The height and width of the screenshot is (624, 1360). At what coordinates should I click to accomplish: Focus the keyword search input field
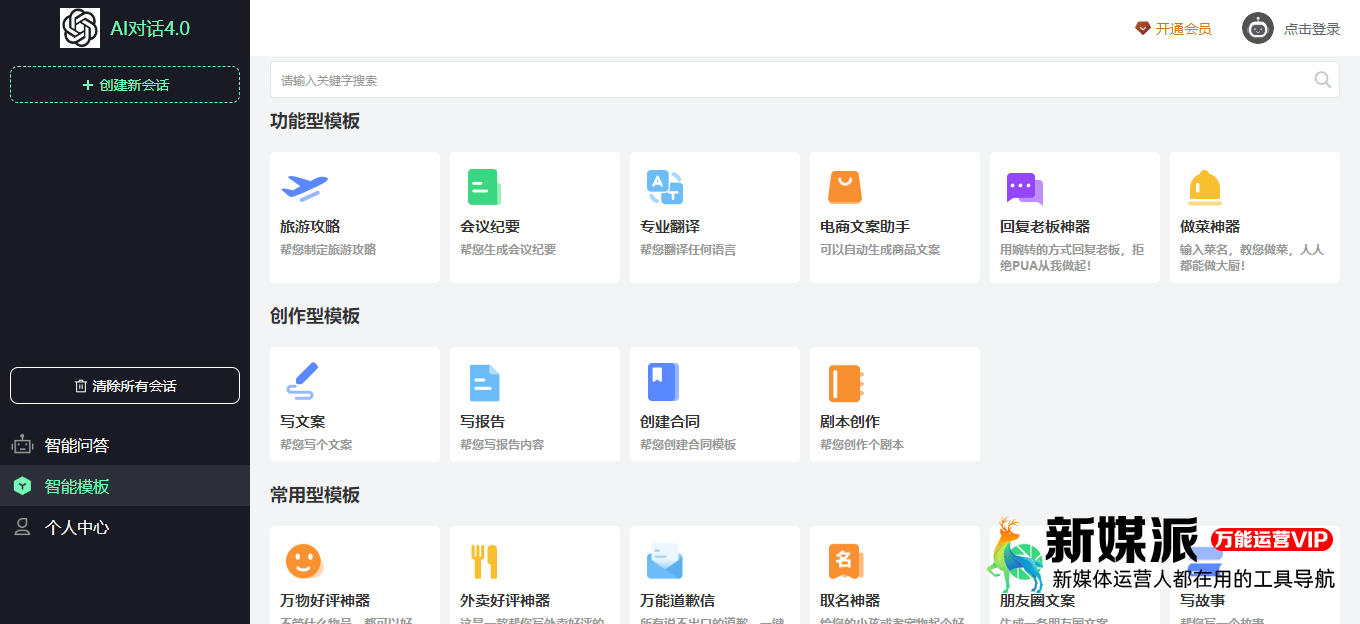click(790, 80)
